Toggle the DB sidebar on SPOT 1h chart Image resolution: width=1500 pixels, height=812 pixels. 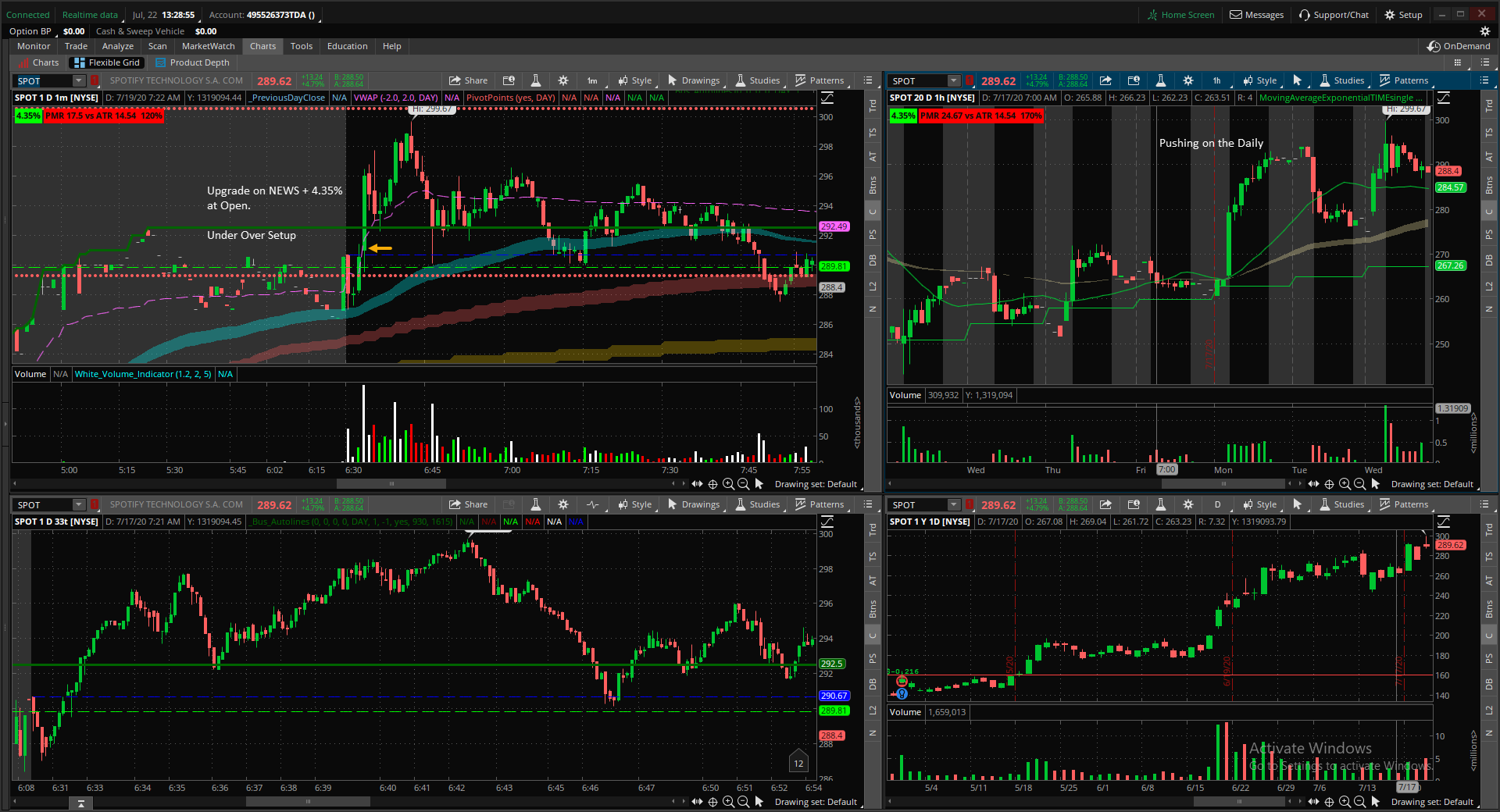(x=1489, y=260)
